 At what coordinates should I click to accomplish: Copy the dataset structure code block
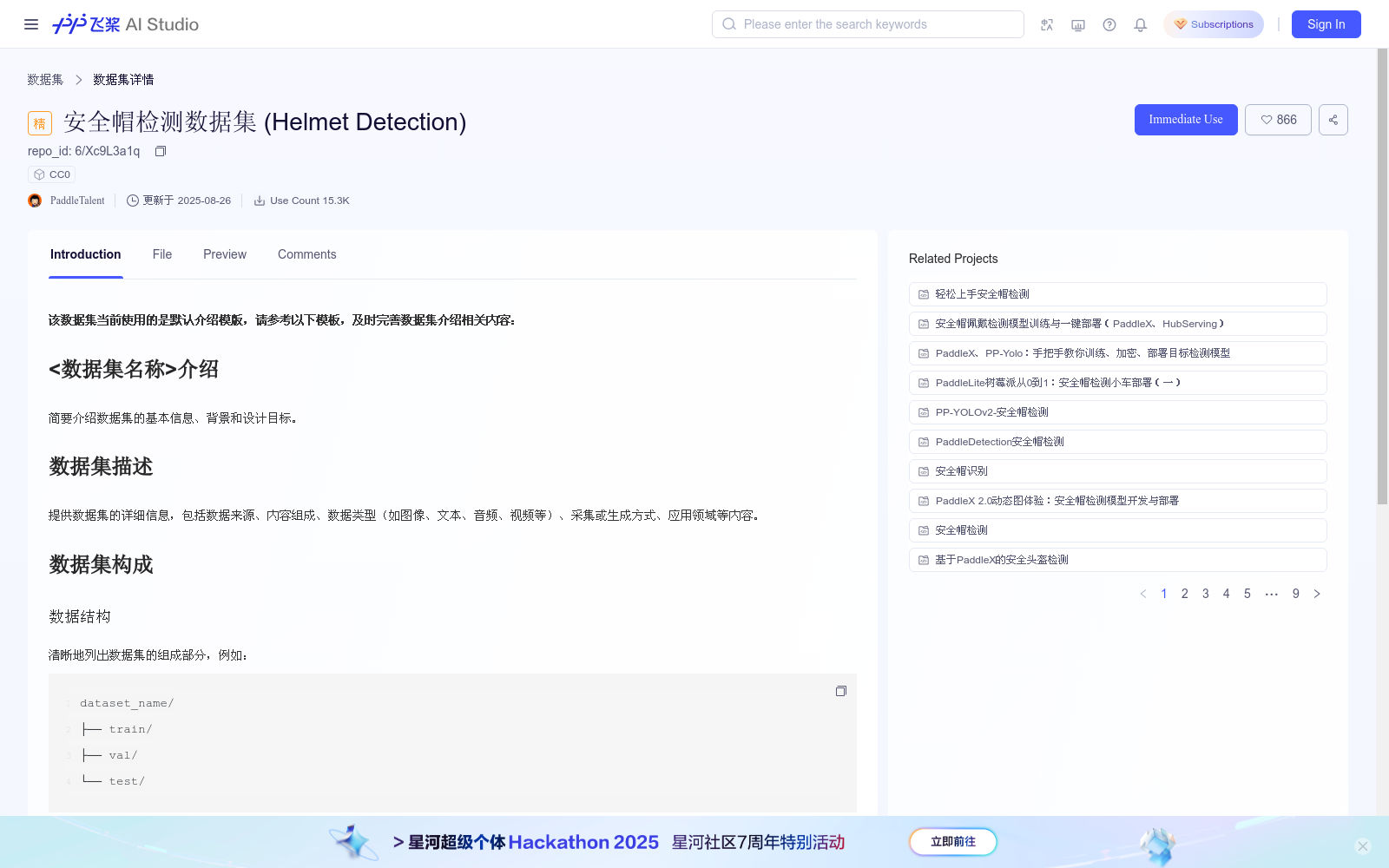[841, 691]
